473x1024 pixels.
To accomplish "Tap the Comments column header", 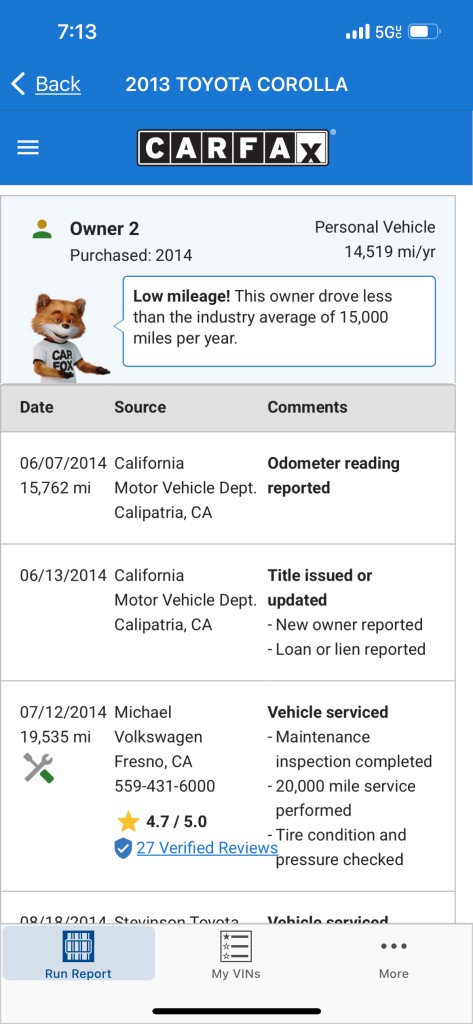I will pyautogui.click(x=307, y=407).
